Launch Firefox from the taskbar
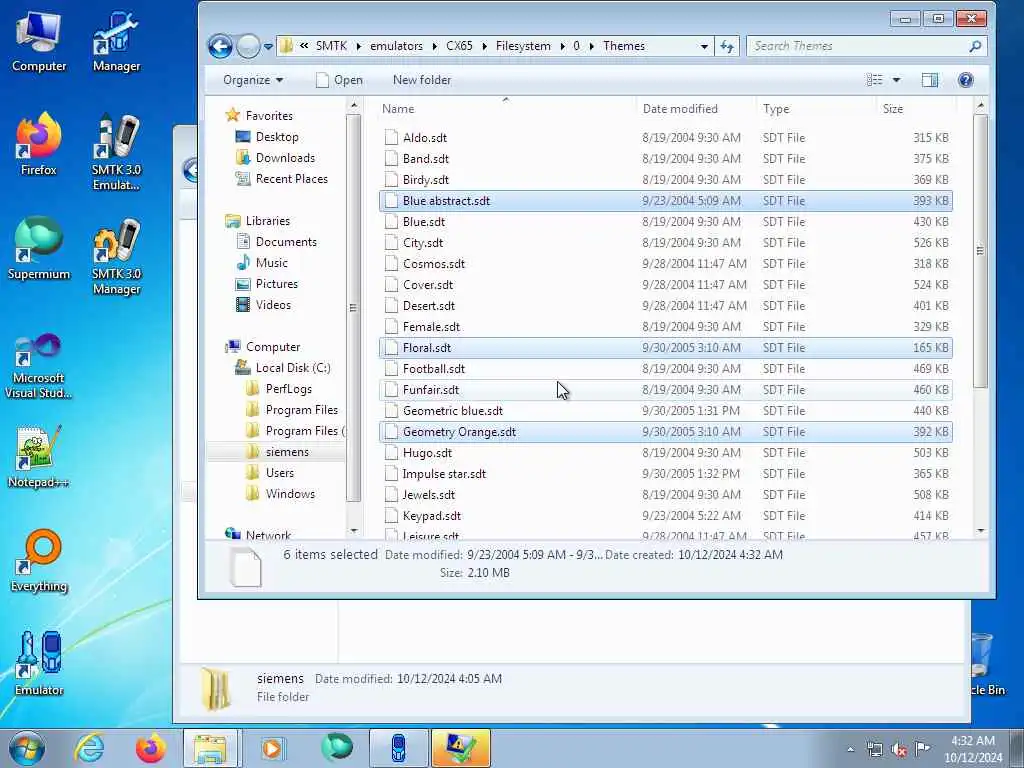1024x768 pixels. tap(150, 748)
